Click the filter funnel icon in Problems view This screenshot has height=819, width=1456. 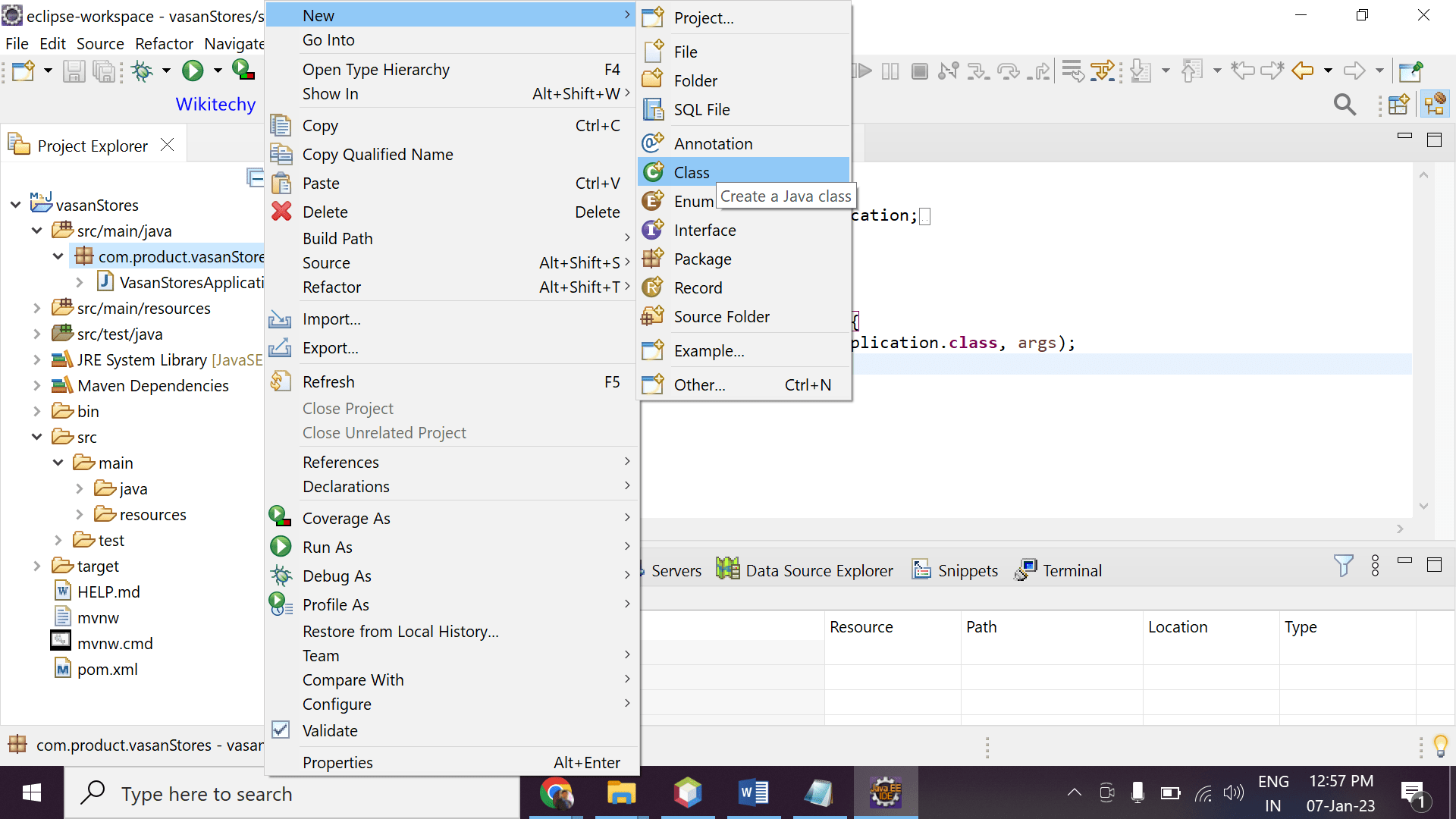(1343, 566)
